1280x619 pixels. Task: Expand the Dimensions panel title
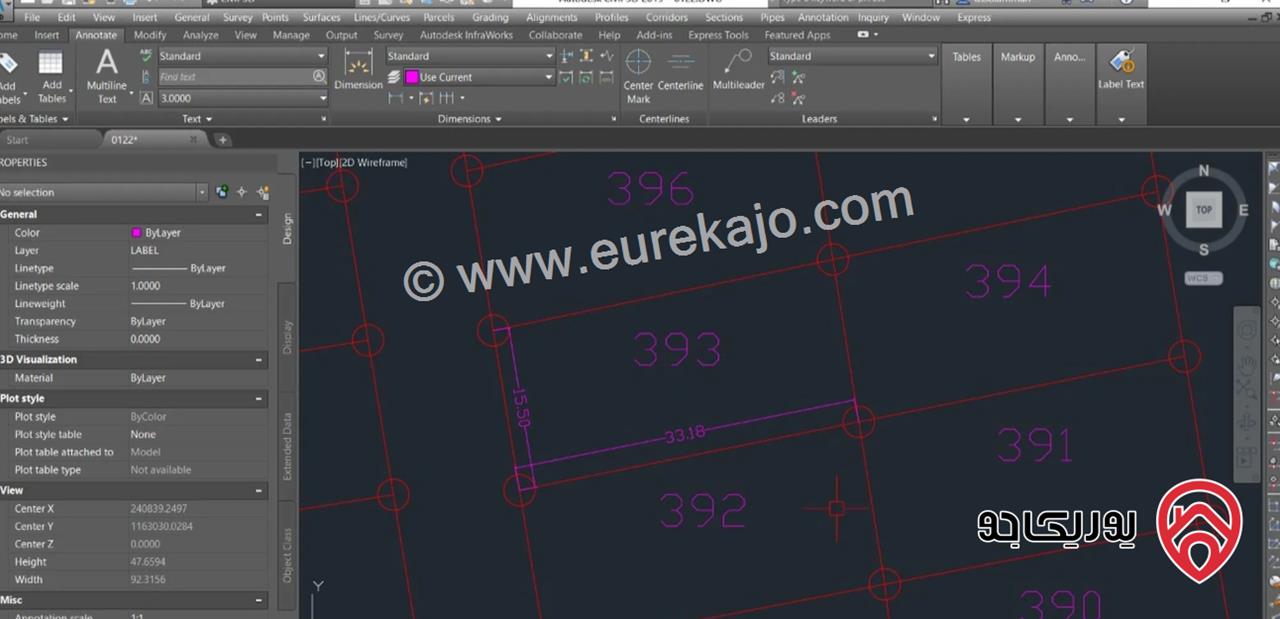(470, 119)
